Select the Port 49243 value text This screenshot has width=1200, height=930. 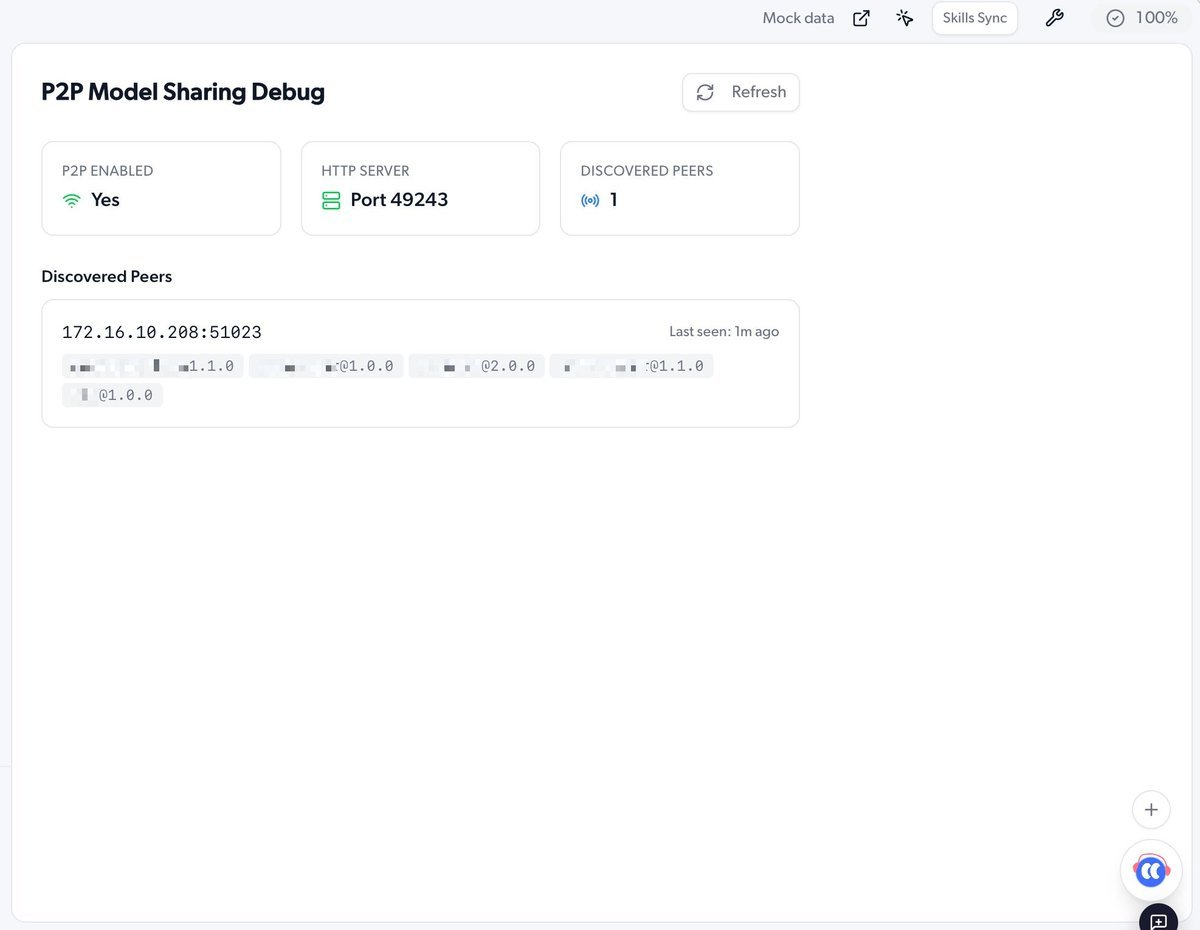tap(399, 200)
